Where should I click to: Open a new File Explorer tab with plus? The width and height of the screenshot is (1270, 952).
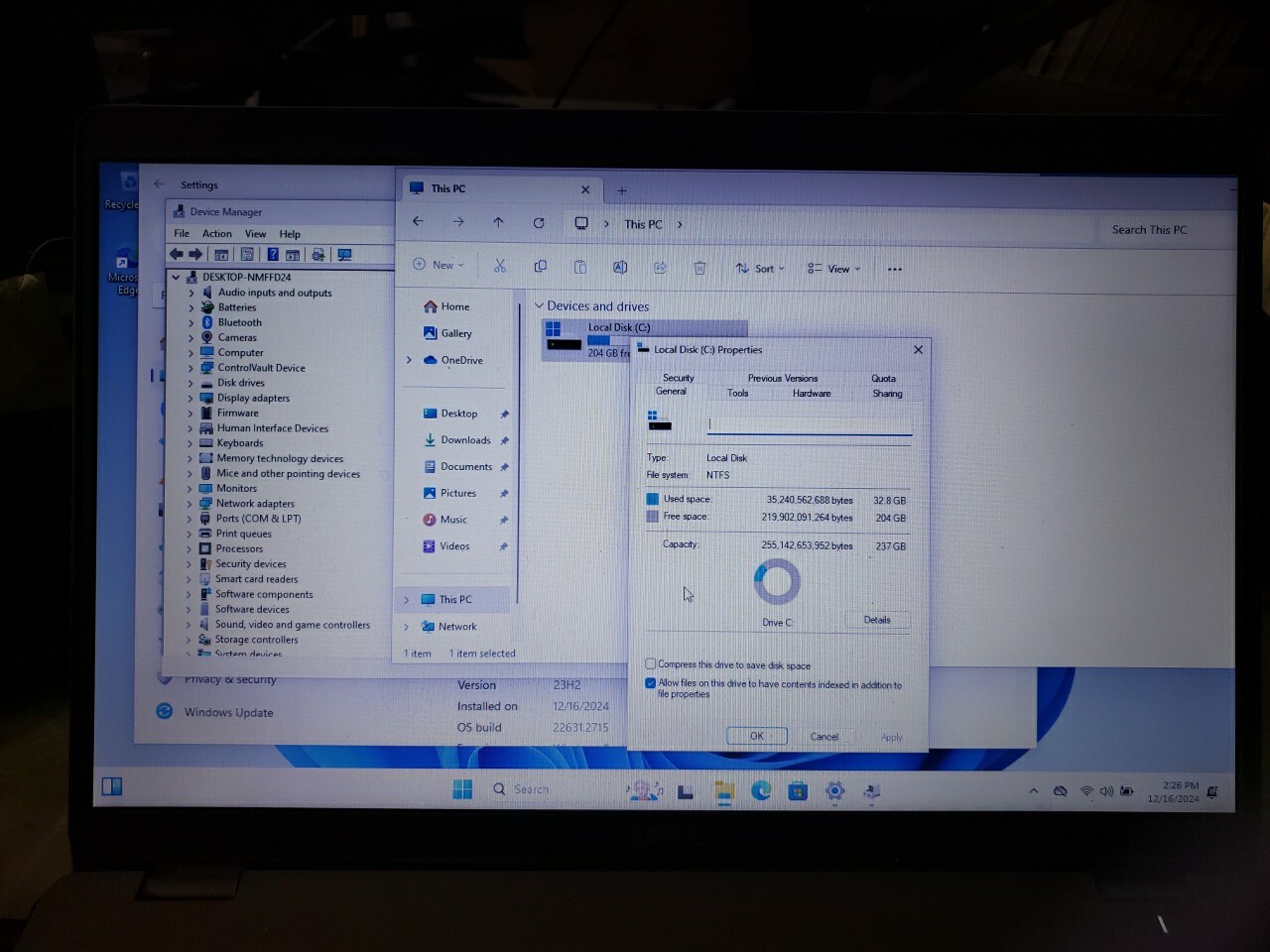tap(622, 190)
